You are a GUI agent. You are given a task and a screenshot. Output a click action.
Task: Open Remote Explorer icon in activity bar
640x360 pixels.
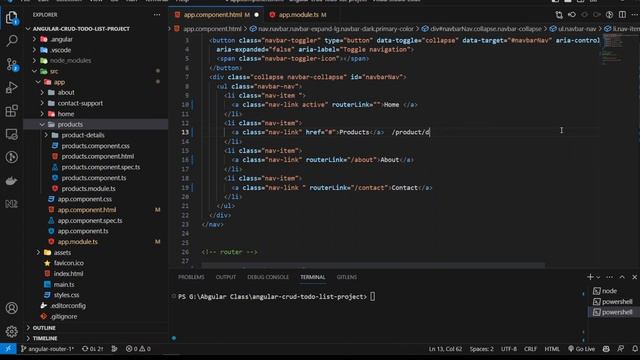tap(11, 134)
